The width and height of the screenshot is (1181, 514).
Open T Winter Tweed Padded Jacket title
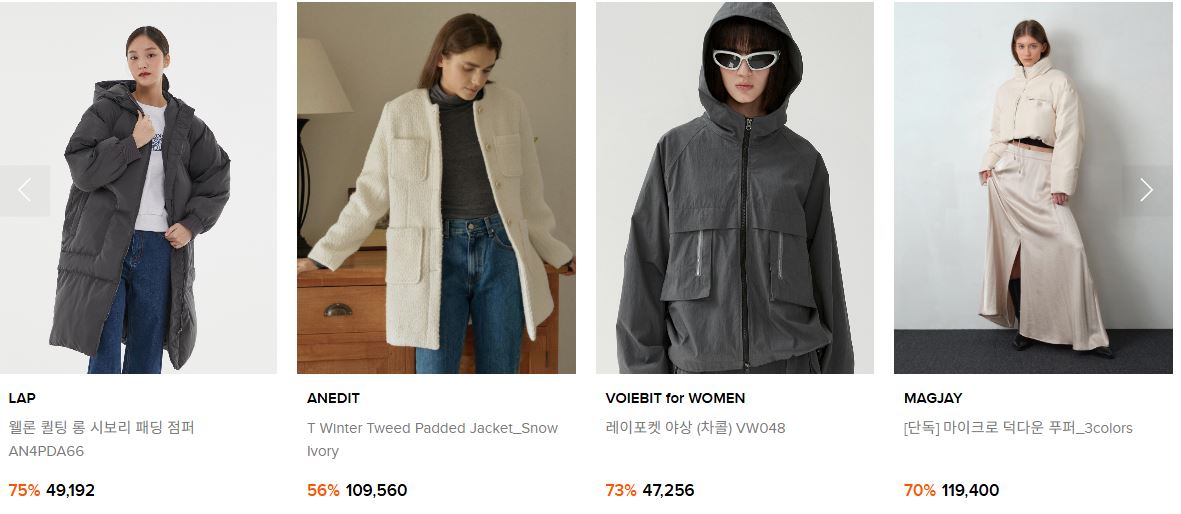pyautogui.click(x=432, y=439)
